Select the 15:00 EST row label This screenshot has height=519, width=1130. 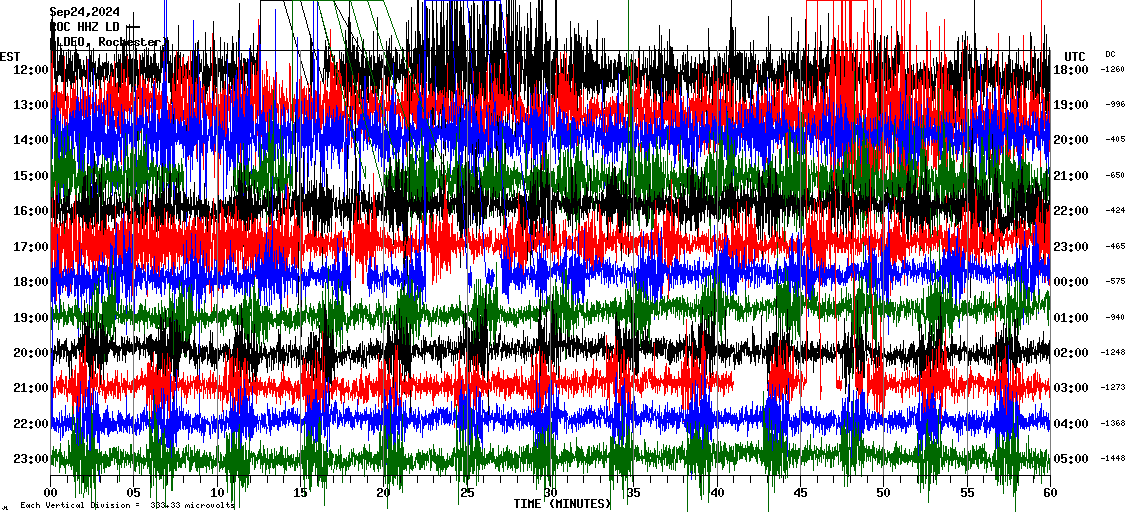coord(31,176)
